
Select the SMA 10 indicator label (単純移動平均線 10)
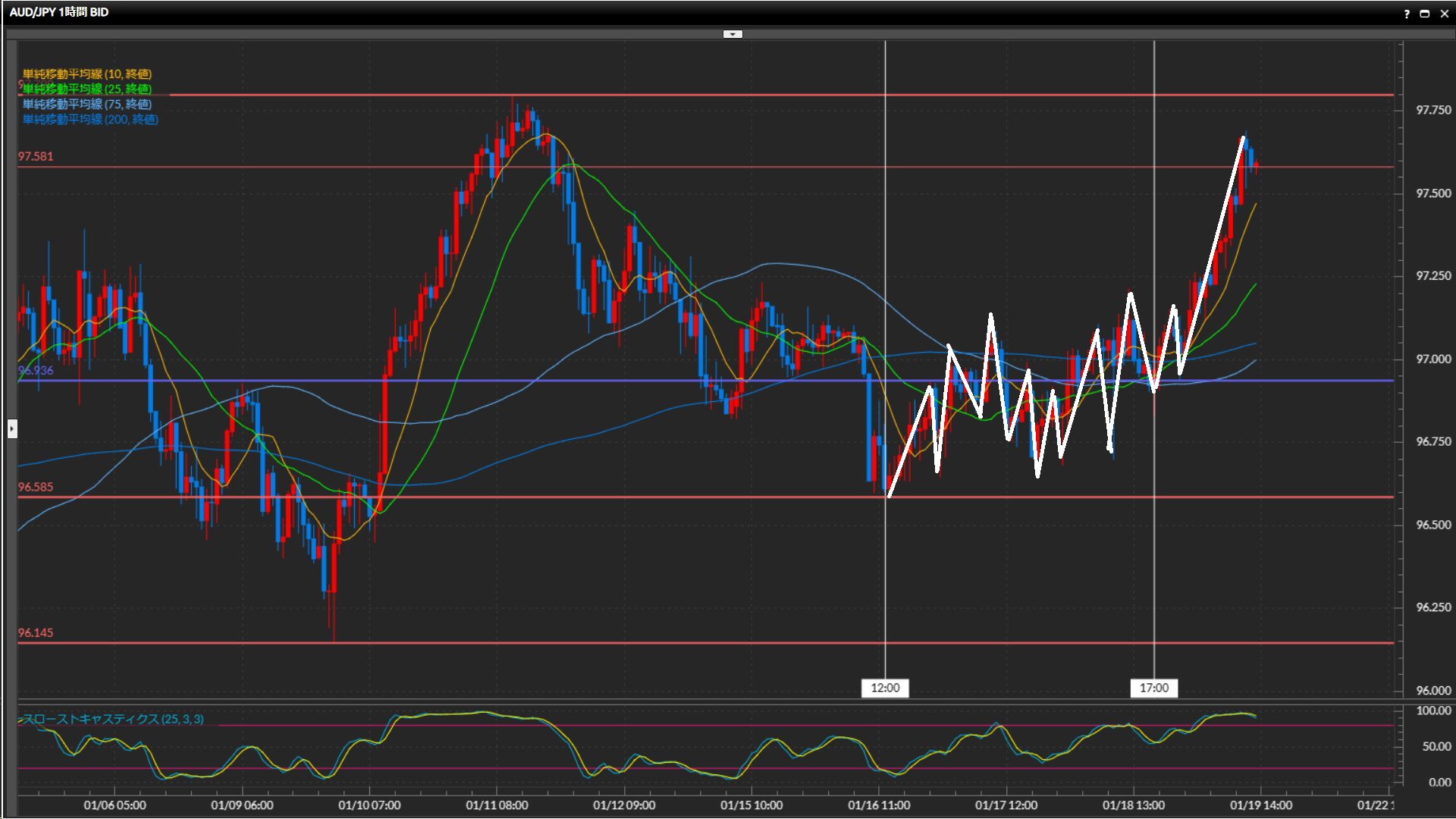click(86, 74)
